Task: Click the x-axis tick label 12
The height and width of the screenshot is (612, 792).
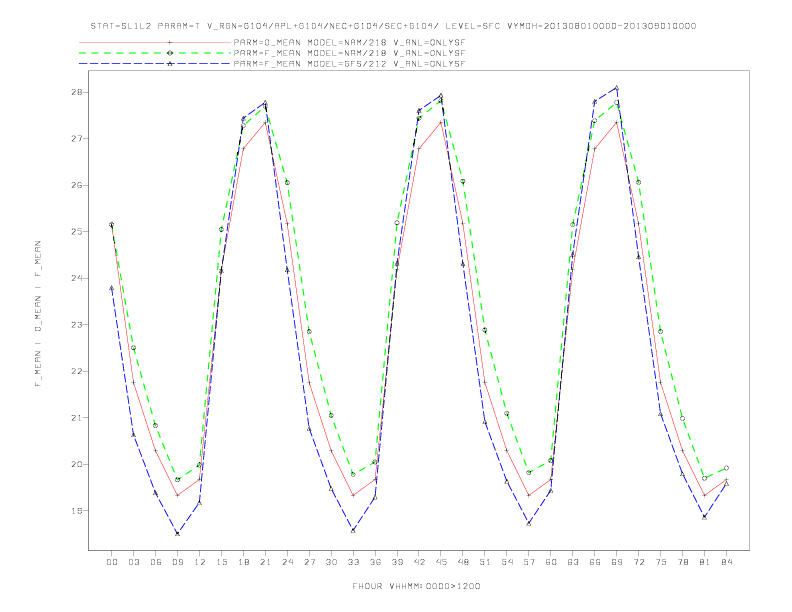Action: [x=200, y=562]
